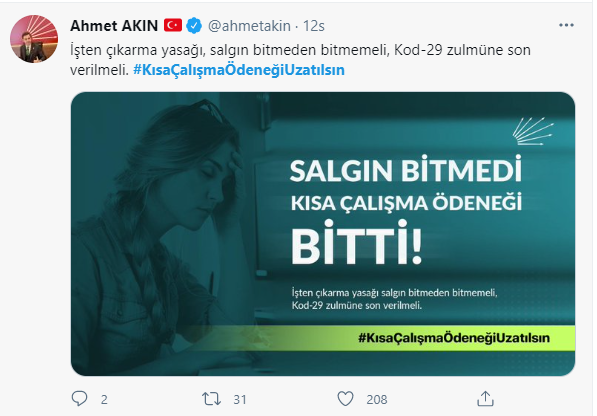Image resolution: width=597 pixels, height=416 pixels.
Task: Click the large BİTTİ! headline in the image
Action: click(x=357, y=243)
